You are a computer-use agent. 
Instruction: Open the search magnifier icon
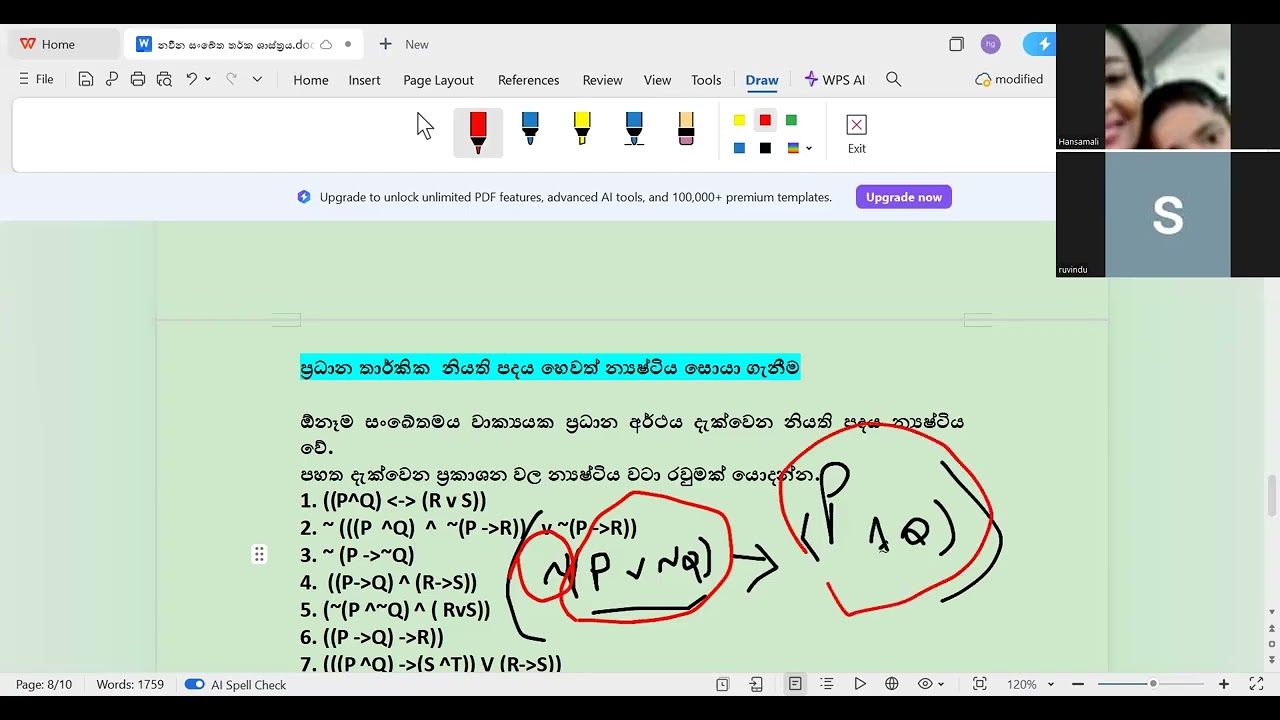(894, 79)
